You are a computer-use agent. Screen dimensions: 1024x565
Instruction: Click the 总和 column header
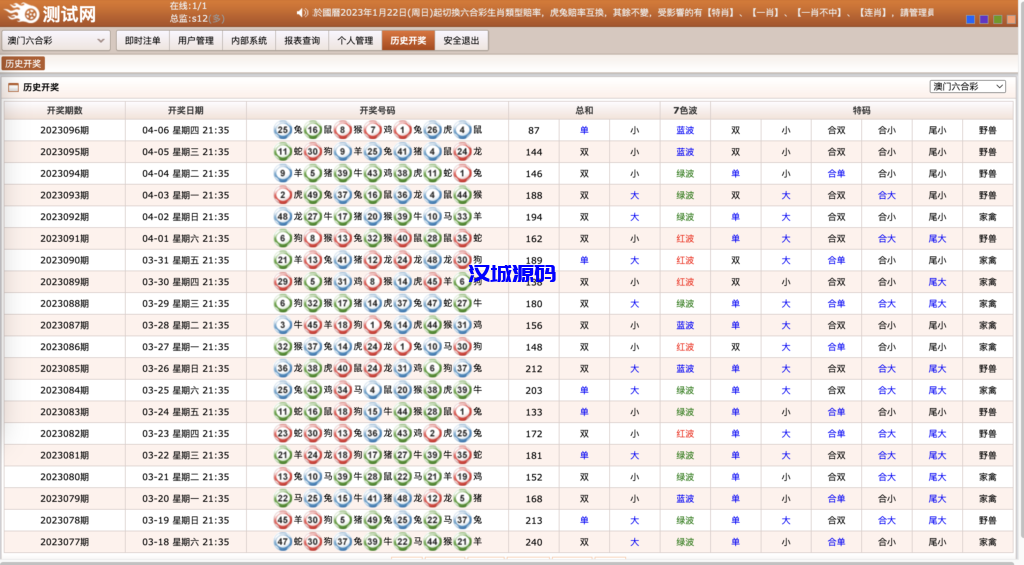(x=584, y=110)
